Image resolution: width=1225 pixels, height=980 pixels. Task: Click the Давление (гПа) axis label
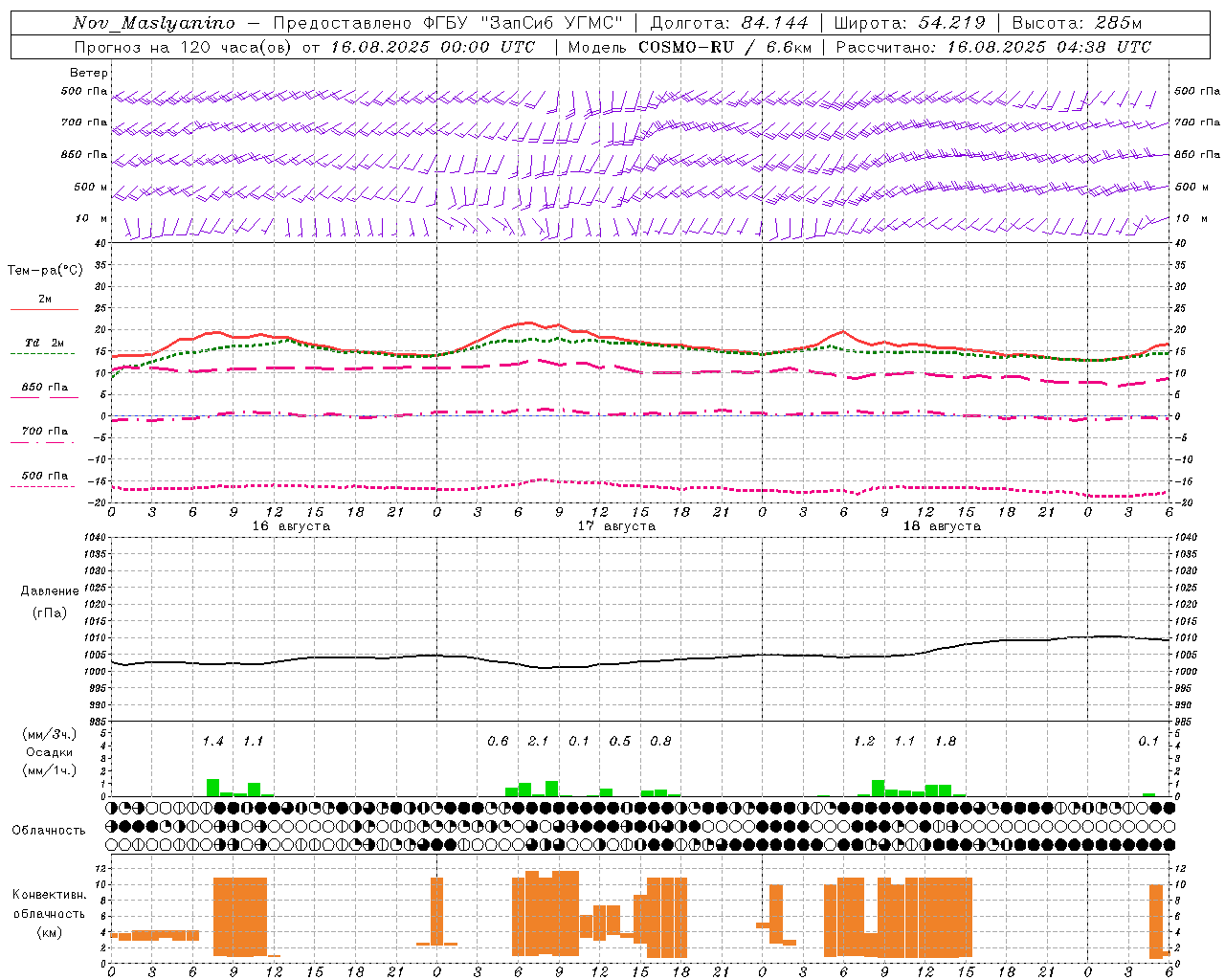tap(50, 602)
